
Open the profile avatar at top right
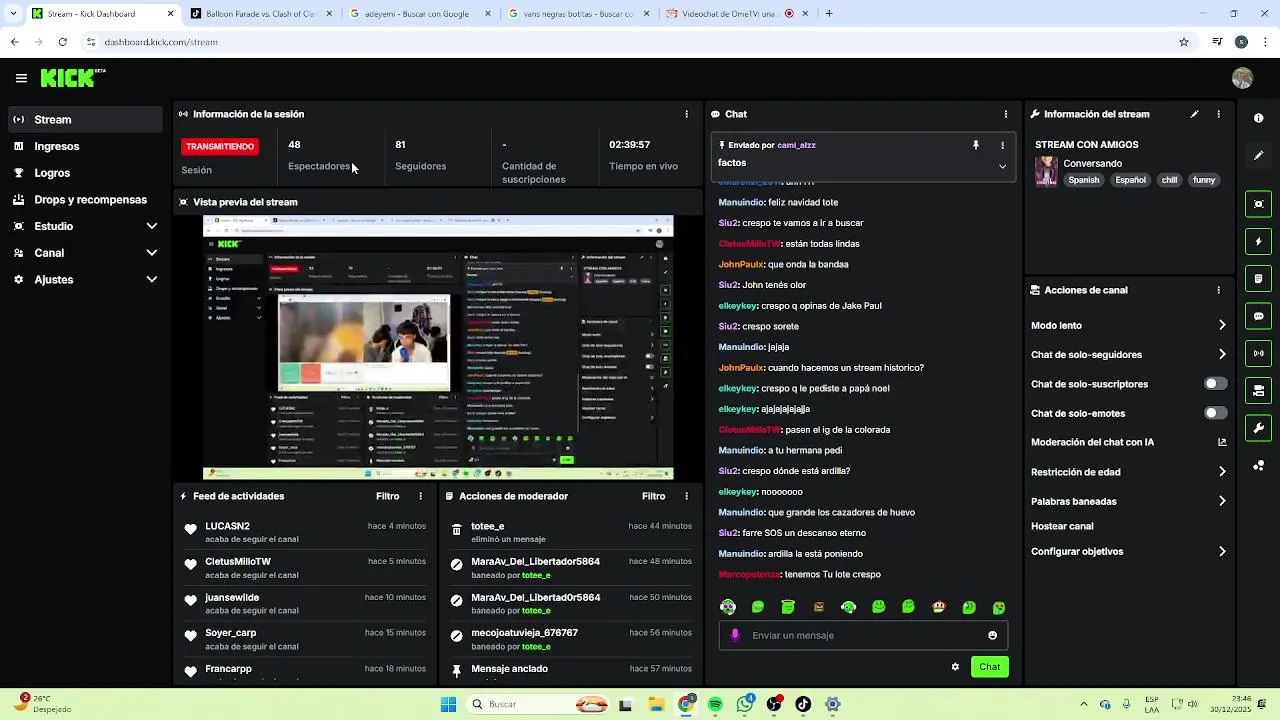[x=1242, y=78]
